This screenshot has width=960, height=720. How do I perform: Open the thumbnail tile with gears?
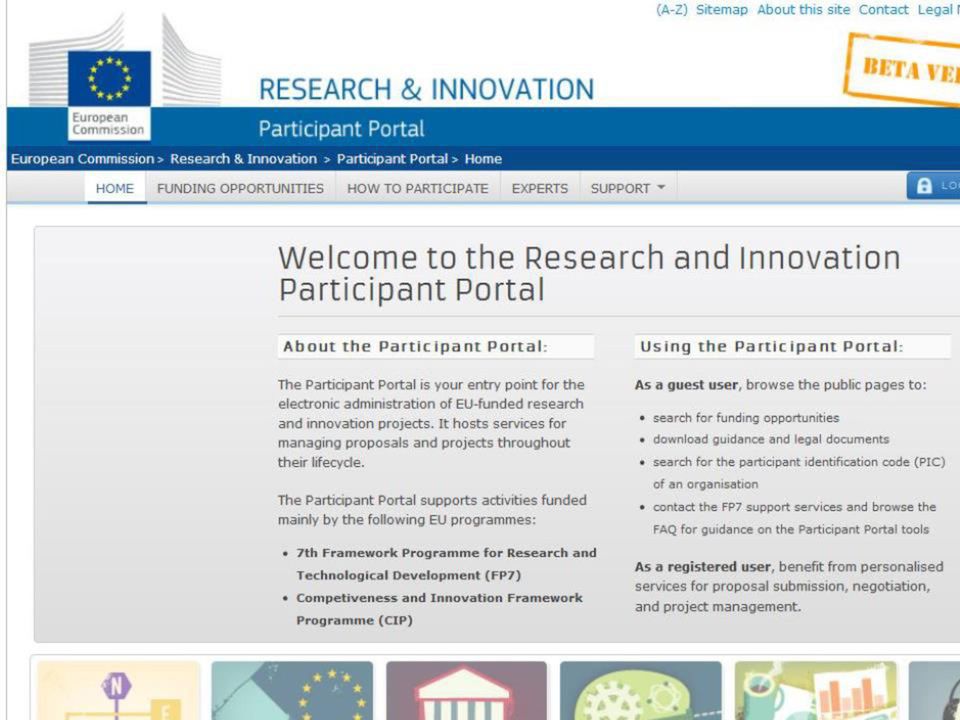pyautogui.click(x=640, y=690)
